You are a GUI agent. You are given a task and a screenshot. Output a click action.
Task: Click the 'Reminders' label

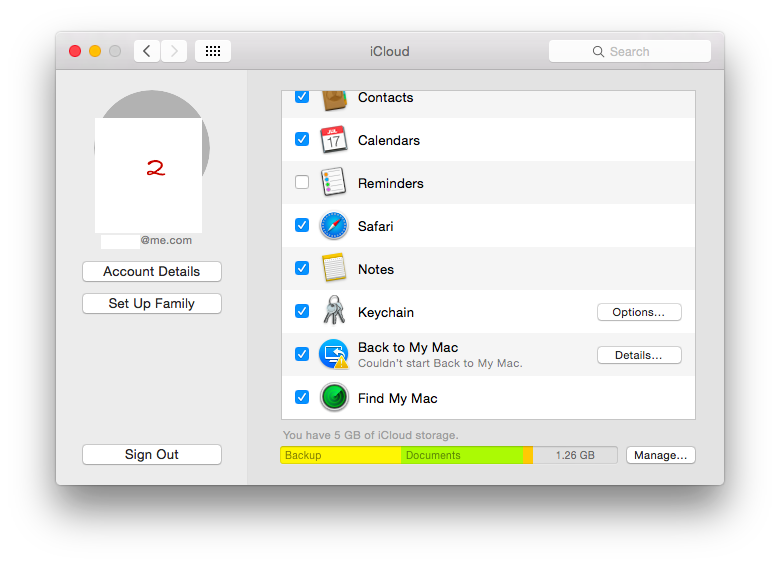[x=391, y=183]
